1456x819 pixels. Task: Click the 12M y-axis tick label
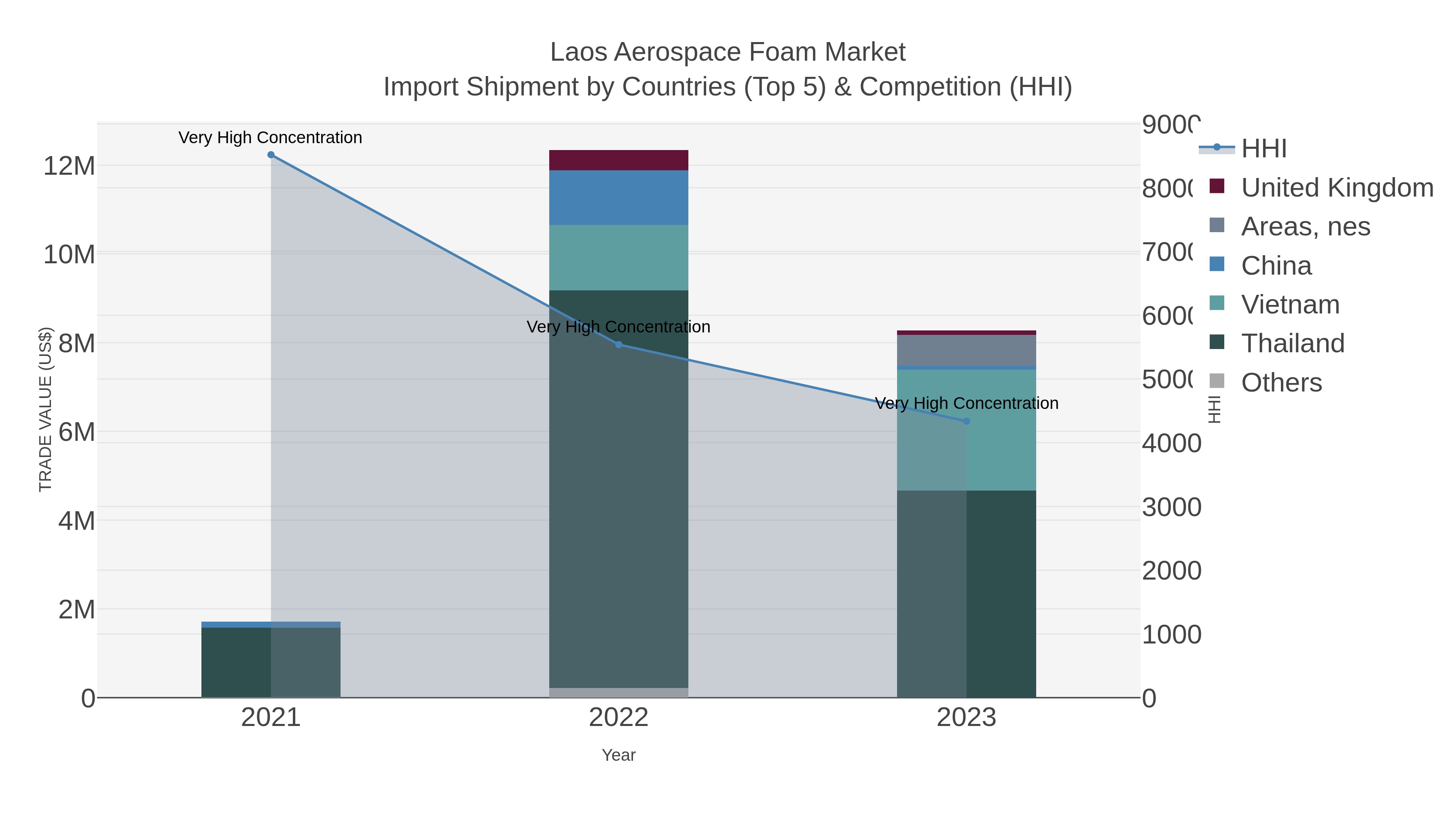point(69,166)
